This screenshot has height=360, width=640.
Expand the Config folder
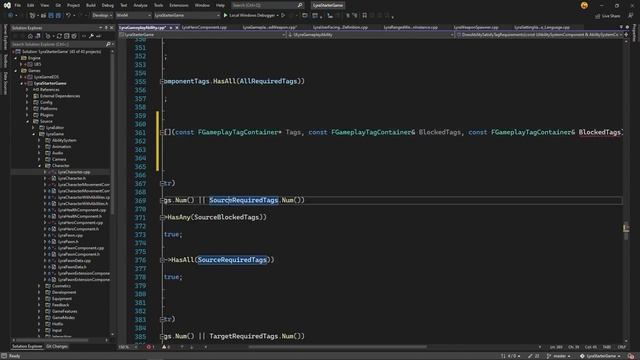point(27,102)
